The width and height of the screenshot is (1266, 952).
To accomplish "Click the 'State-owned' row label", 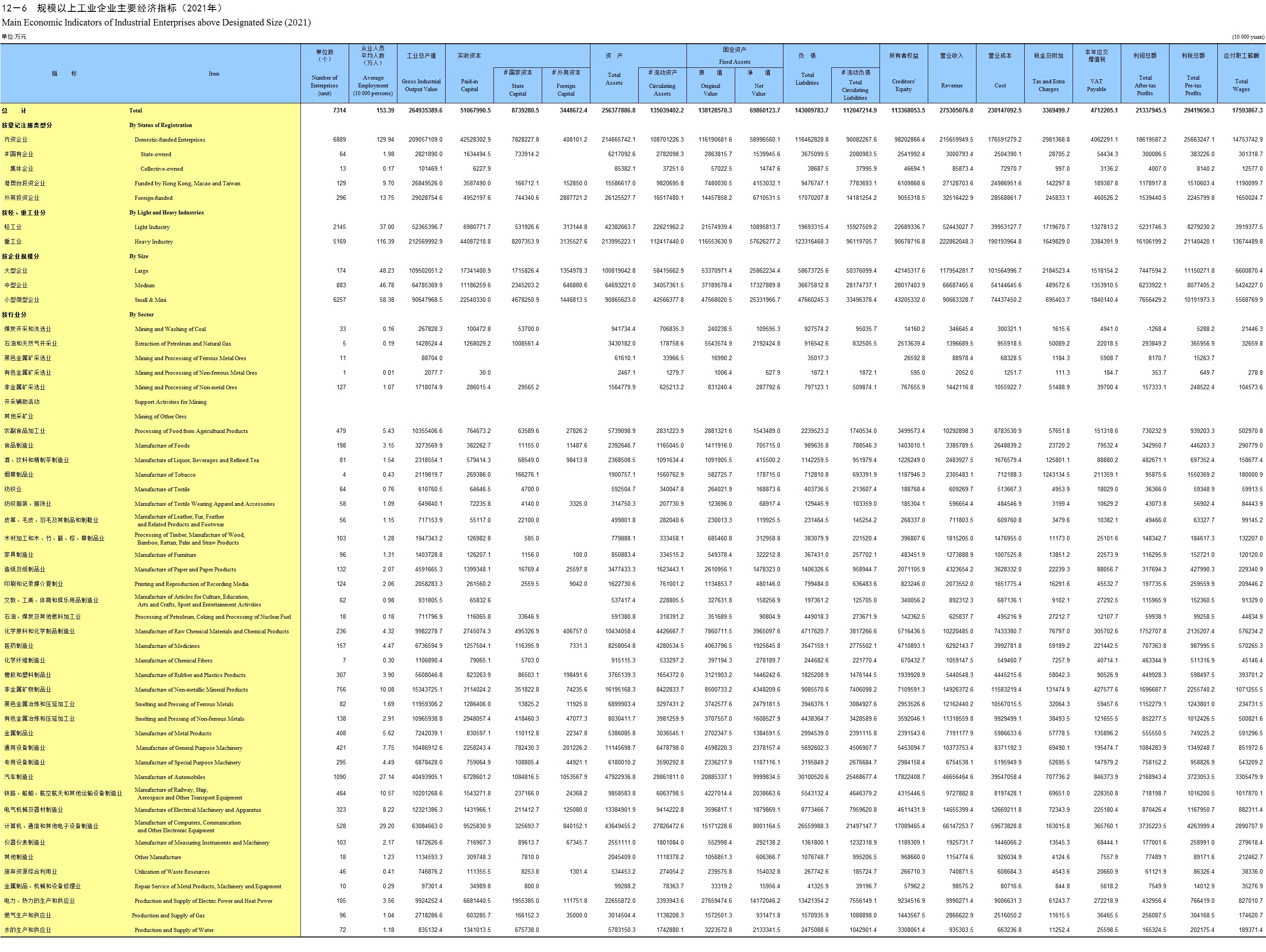I will [156, 154].
